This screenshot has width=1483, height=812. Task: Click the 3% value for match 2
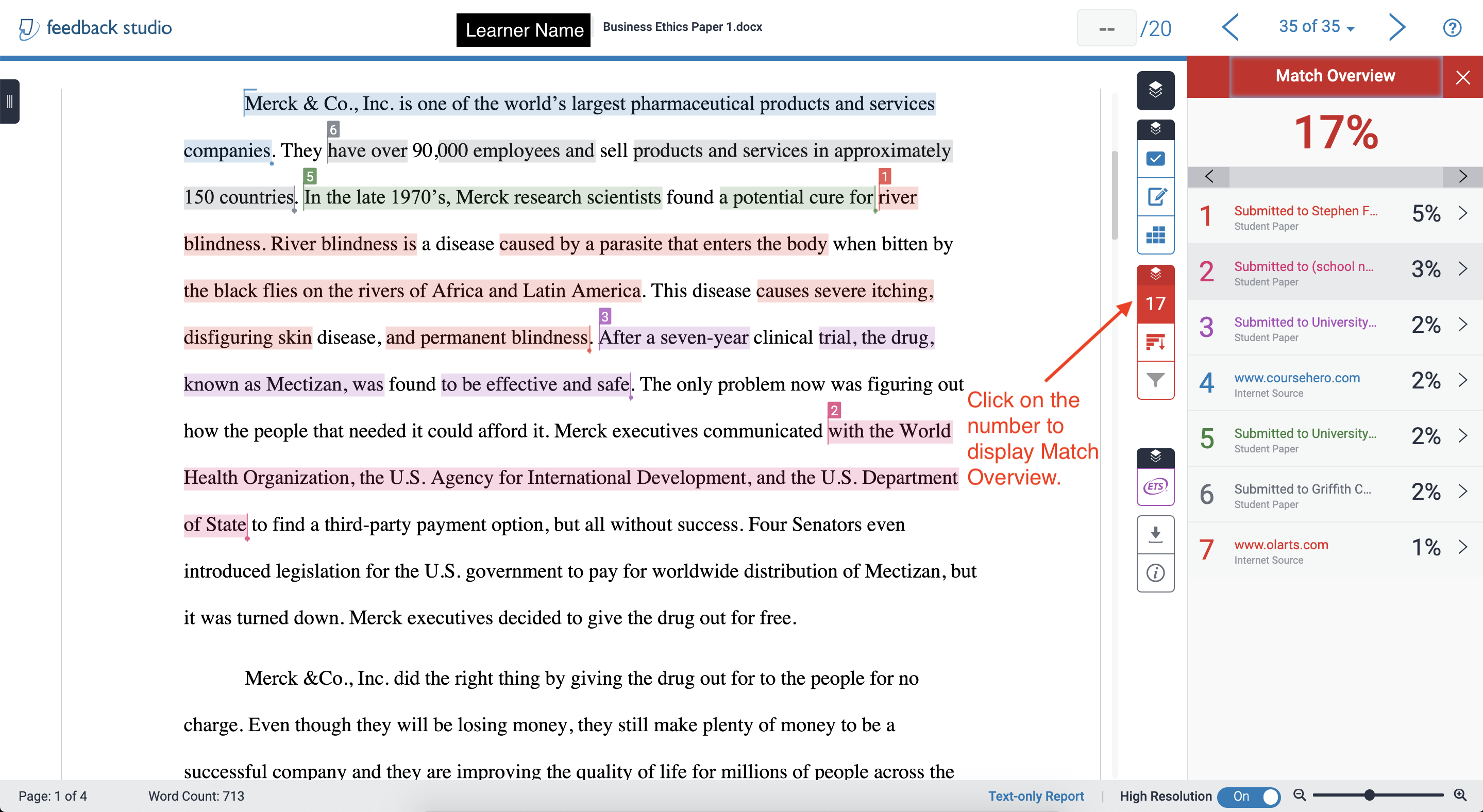click(x=1425, y=269)
